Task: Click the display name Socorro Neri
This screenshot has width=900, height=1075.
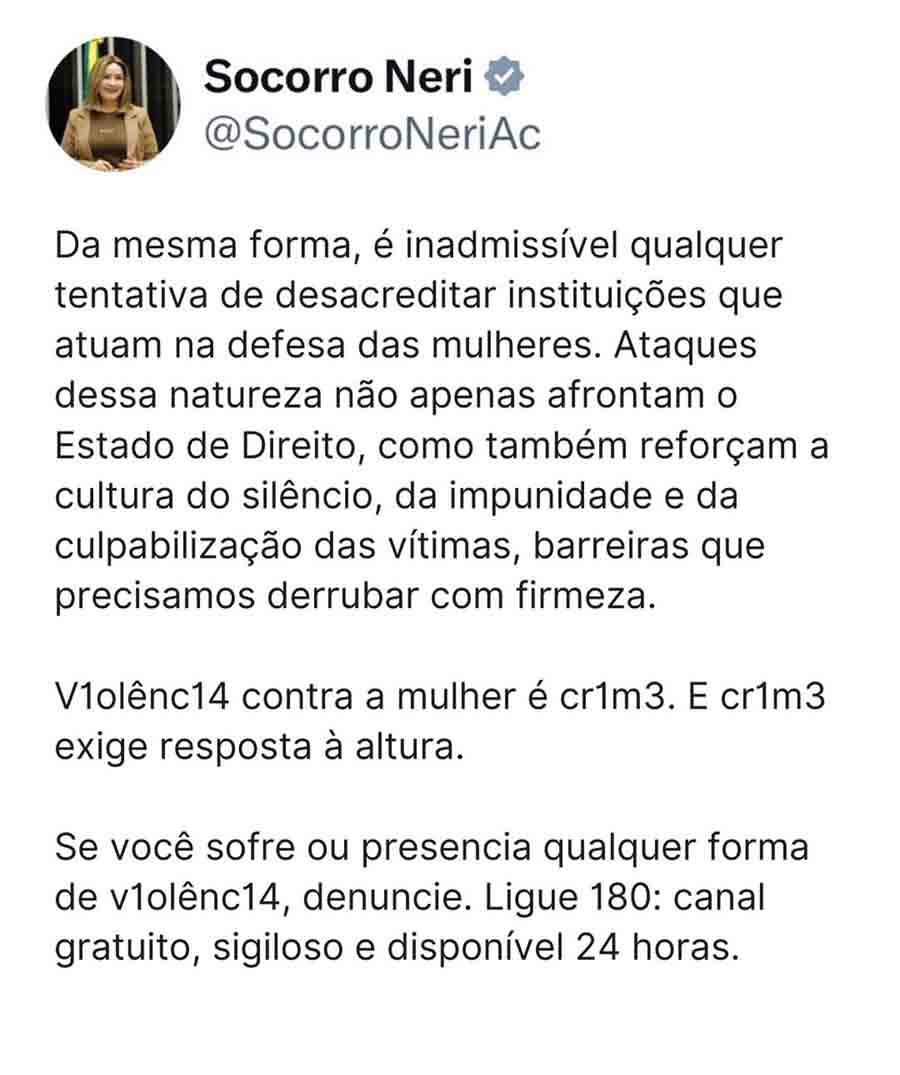Action: [339, 76]
